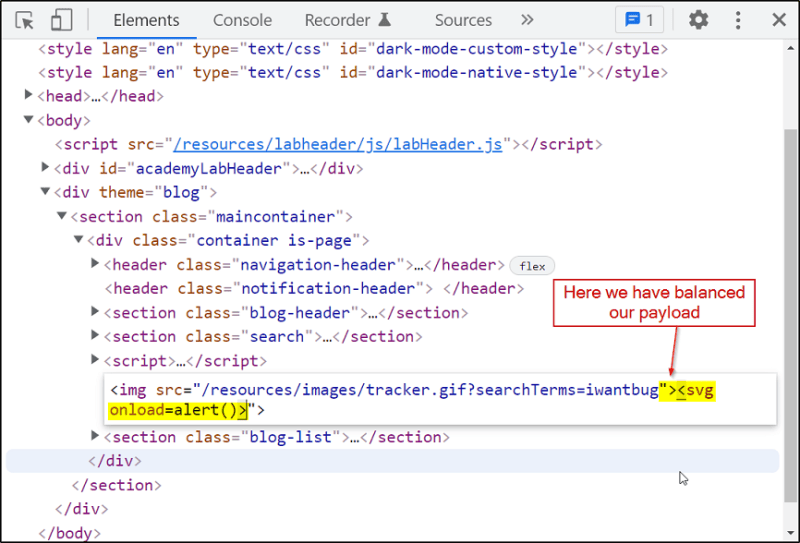This screenshot has width=800, height=543.
Task: Expand the blog-header section
Action: pos(95,311)
